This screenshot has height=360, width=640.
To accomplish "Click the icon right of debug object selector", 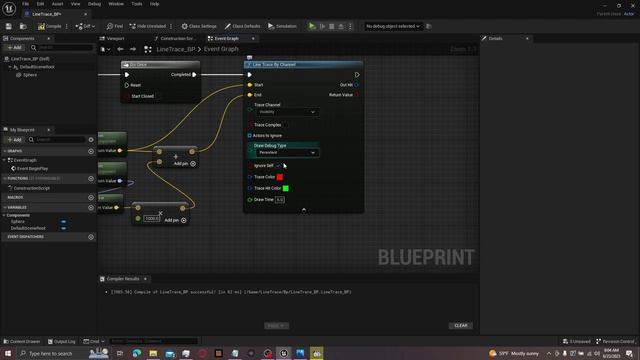I will coord(429,26).
